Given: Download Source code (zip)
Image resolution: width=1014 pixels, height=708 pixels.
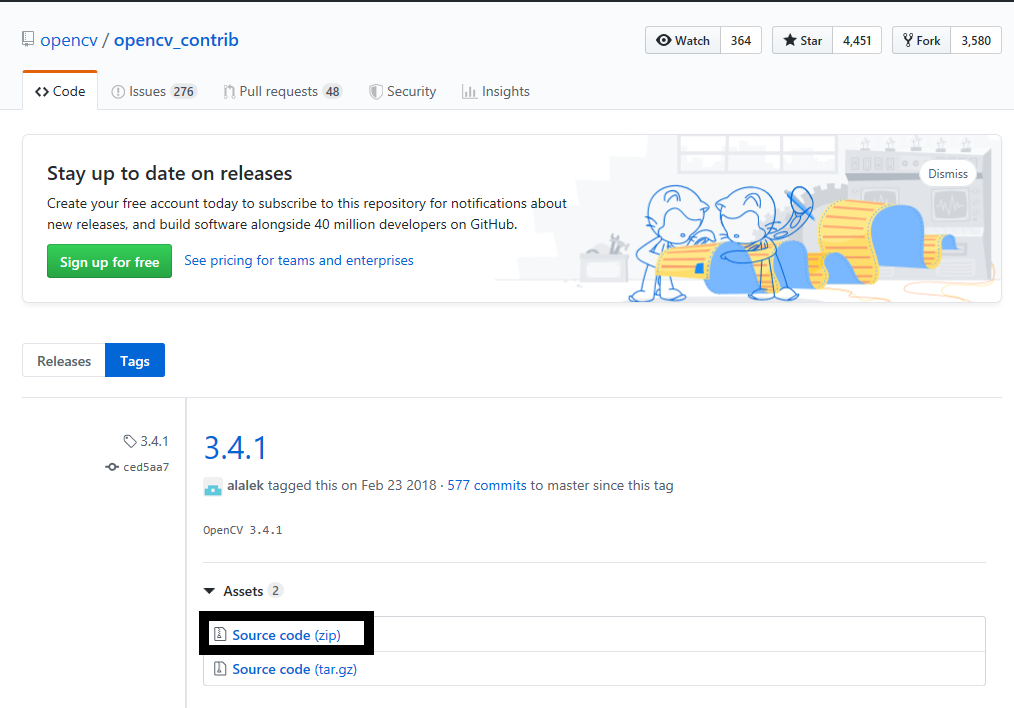Looking at the screenshot, I should 286,635.
